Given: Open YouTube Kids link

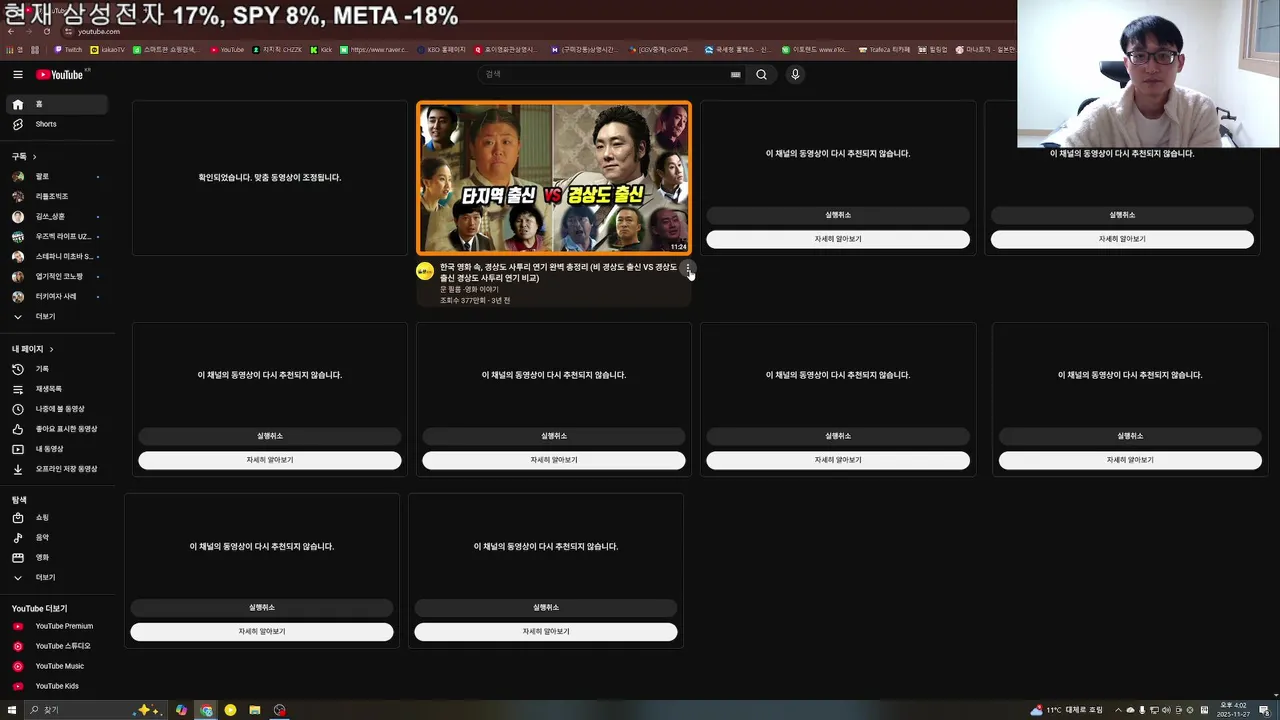Looking at the screenshot, I should [x=56, y=686].
